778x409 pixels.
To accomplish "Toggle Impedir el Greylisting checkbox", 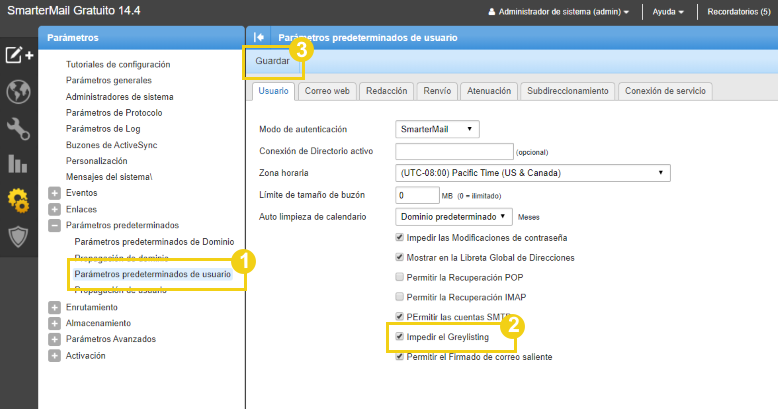I will [x=399, y=336].
